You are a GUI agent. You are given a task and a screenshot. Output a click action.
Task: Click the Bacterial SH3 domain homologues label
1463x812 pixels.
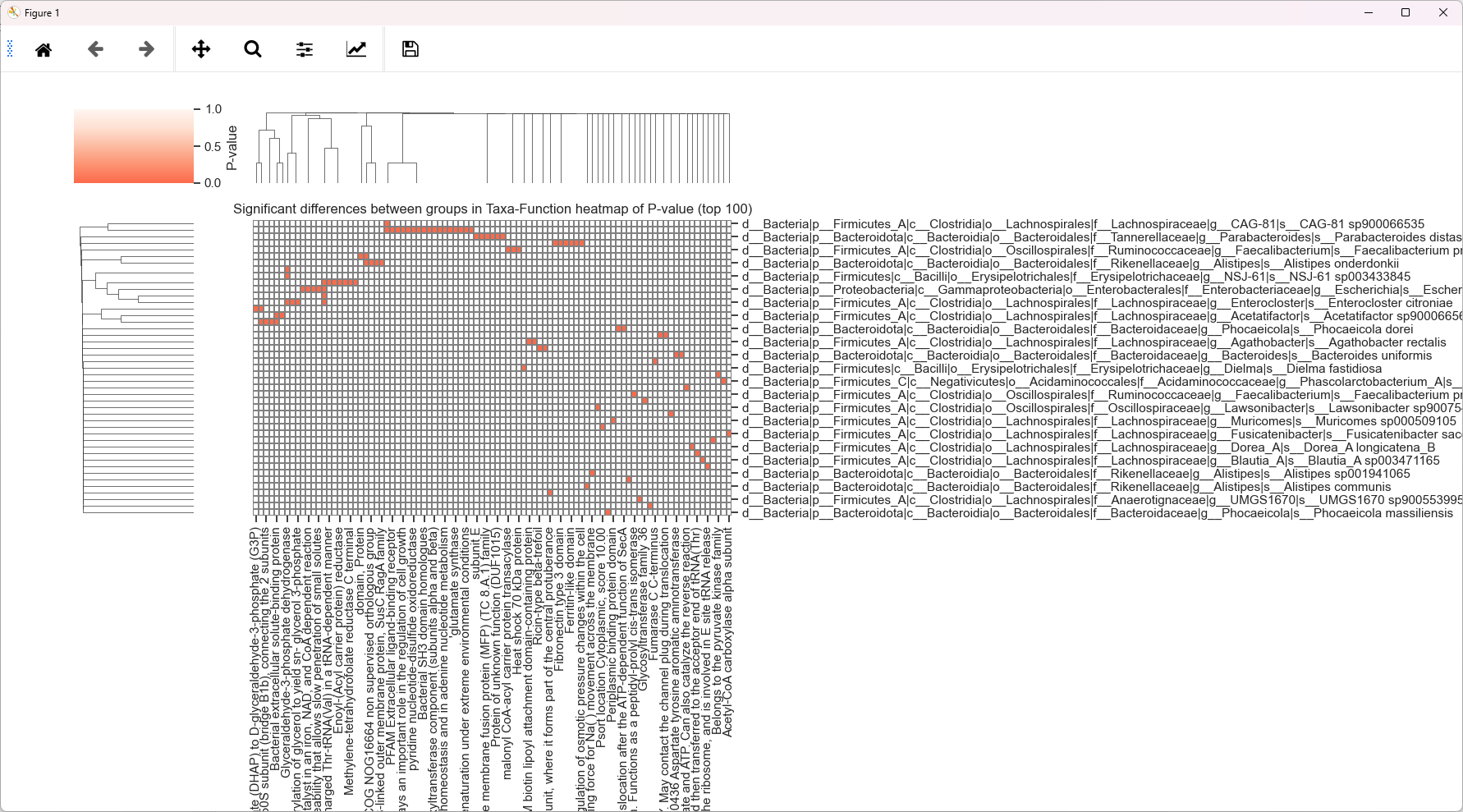coord(423,626)
